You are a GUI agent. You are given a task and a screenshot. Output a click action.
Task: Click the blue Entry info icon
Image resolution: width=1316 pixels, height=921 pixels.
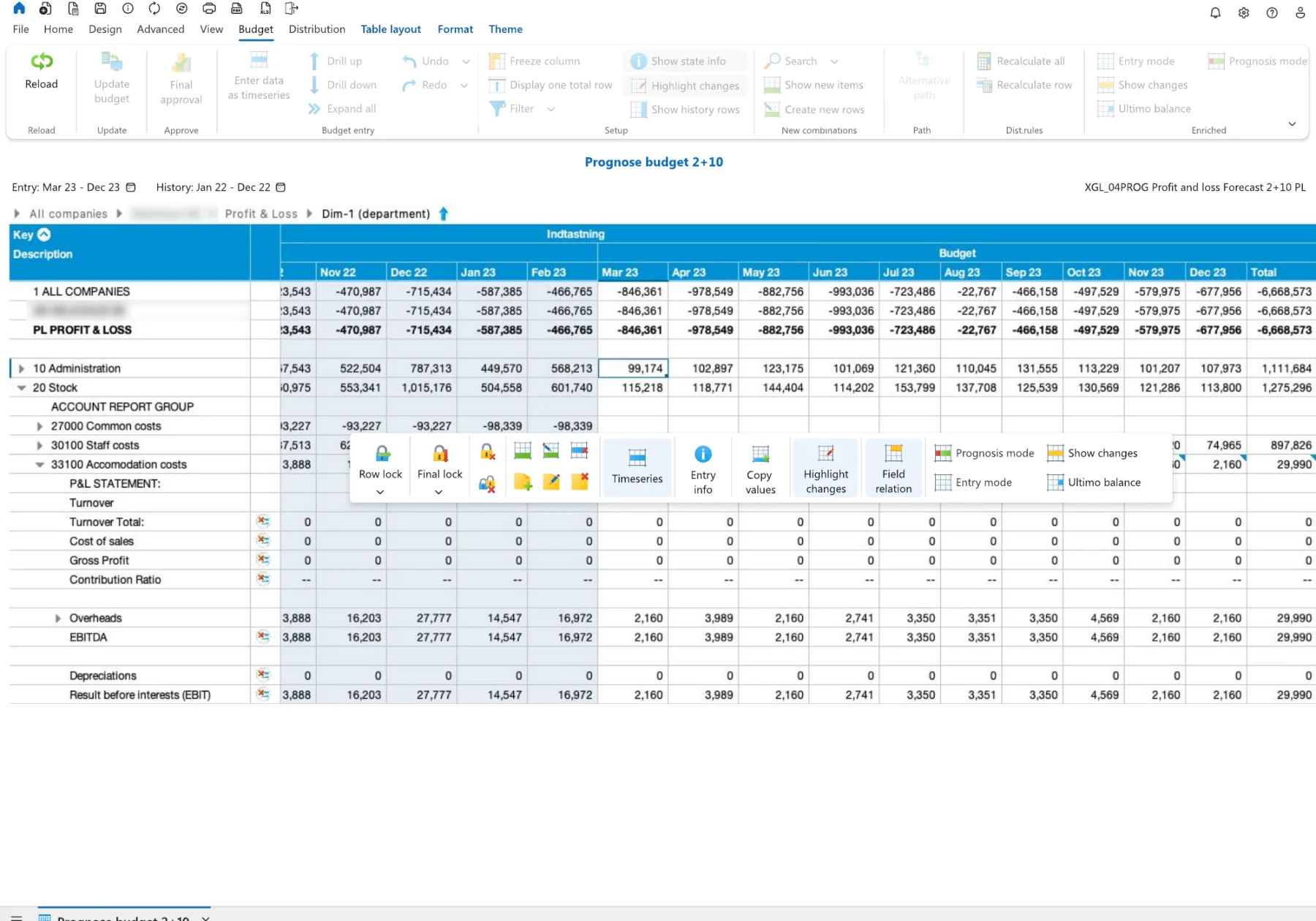click(x=703, y=454)
